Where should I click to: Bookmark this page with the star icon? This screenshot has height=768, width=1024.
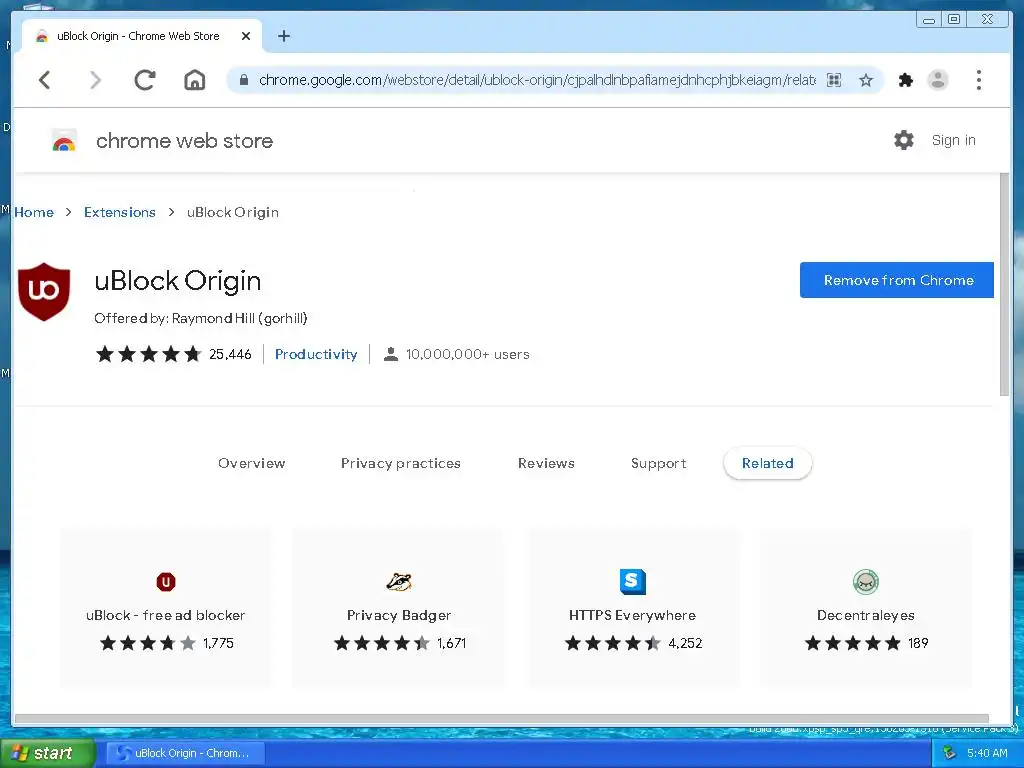tap(866, 80)
